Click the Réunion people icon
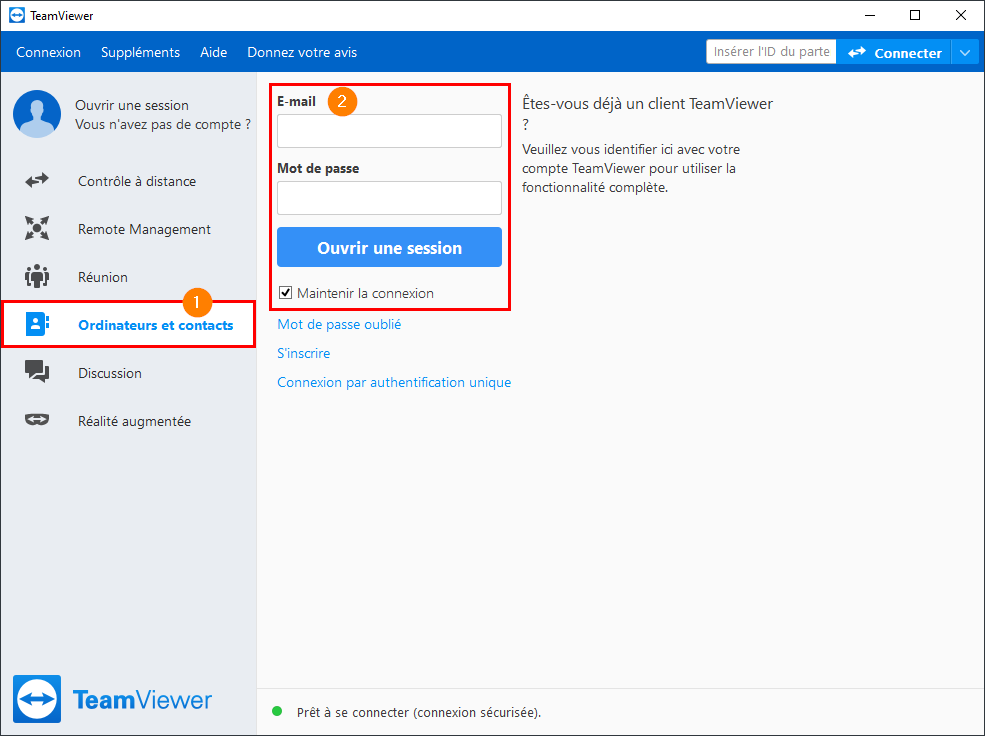 [x=37, y=276]
